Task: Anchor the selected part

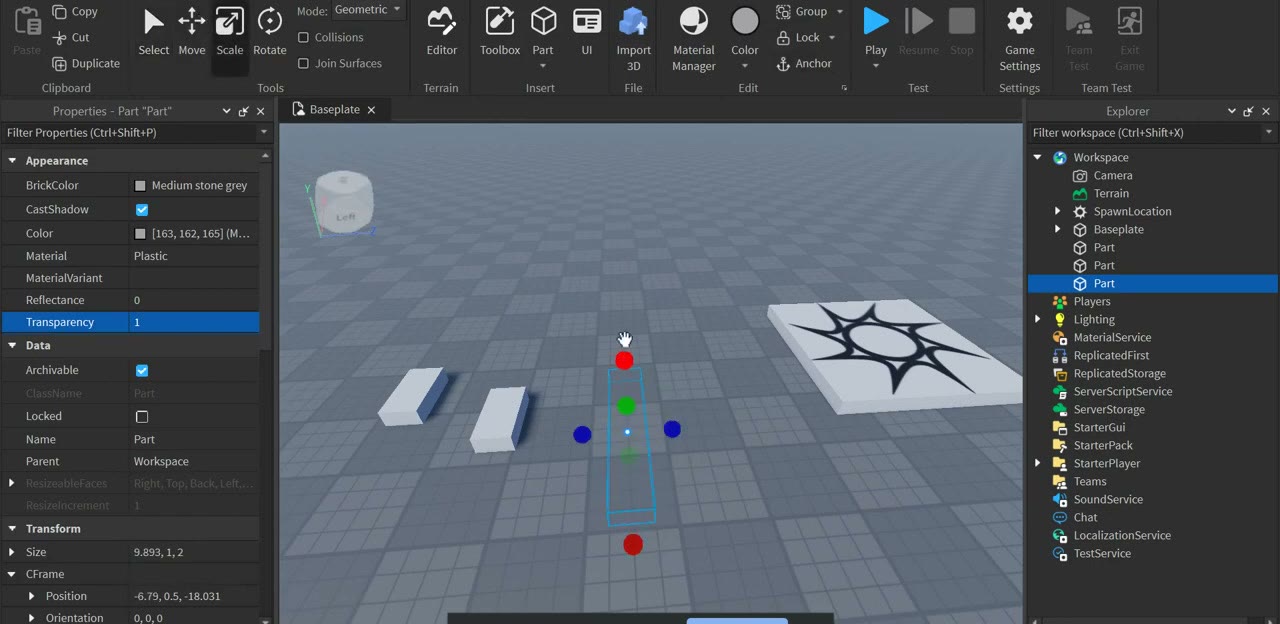Action: [x=804, y=63]
